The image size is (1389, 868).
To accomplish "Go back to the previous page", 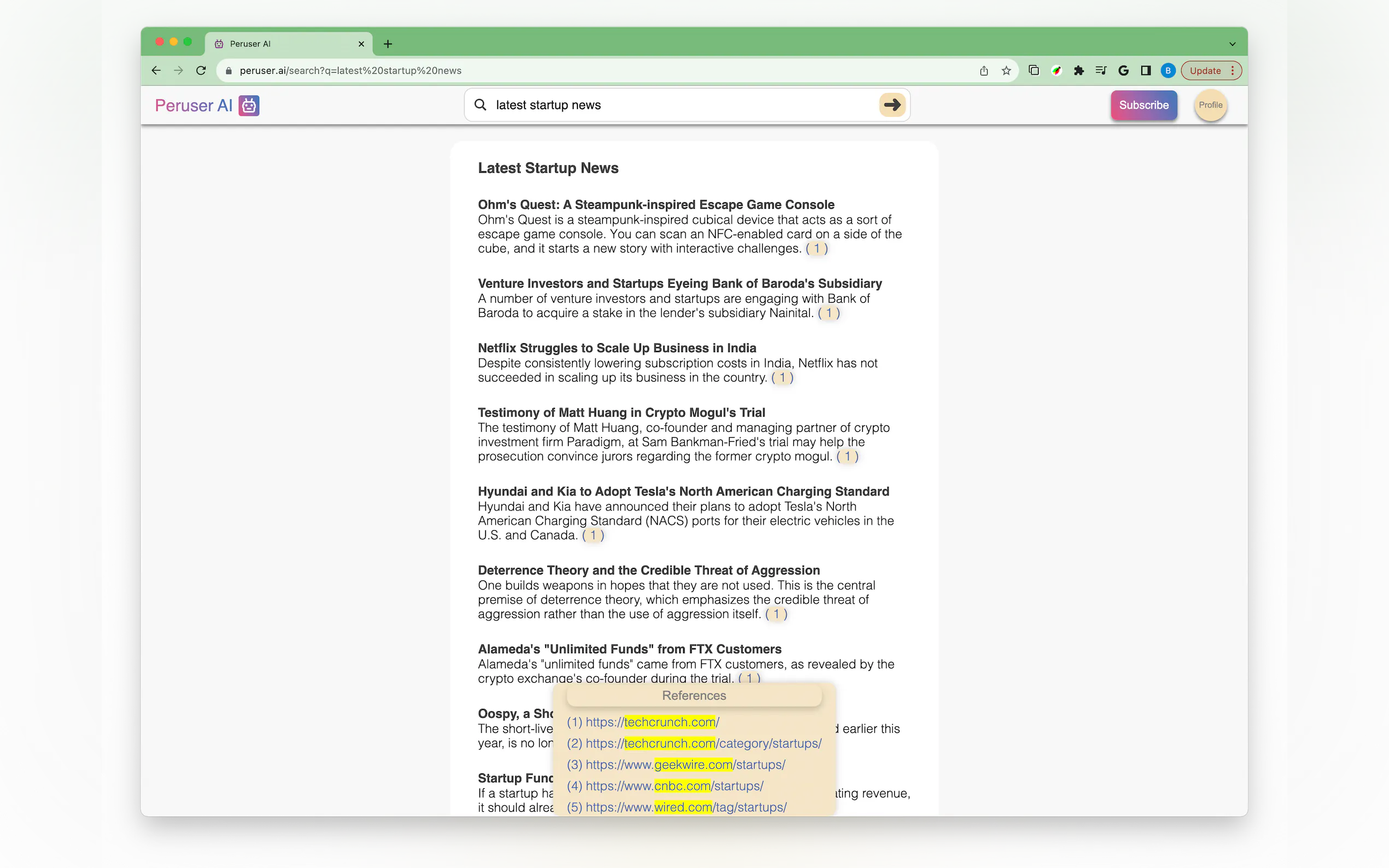I will 156,71.
